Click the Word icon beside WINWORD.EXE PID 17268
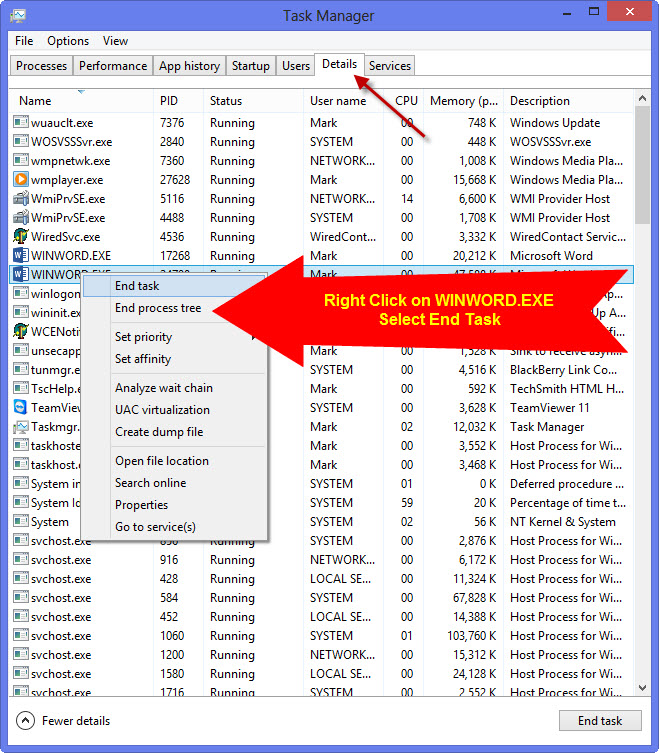Screen dimensions: 659x753 pos(21,255)
